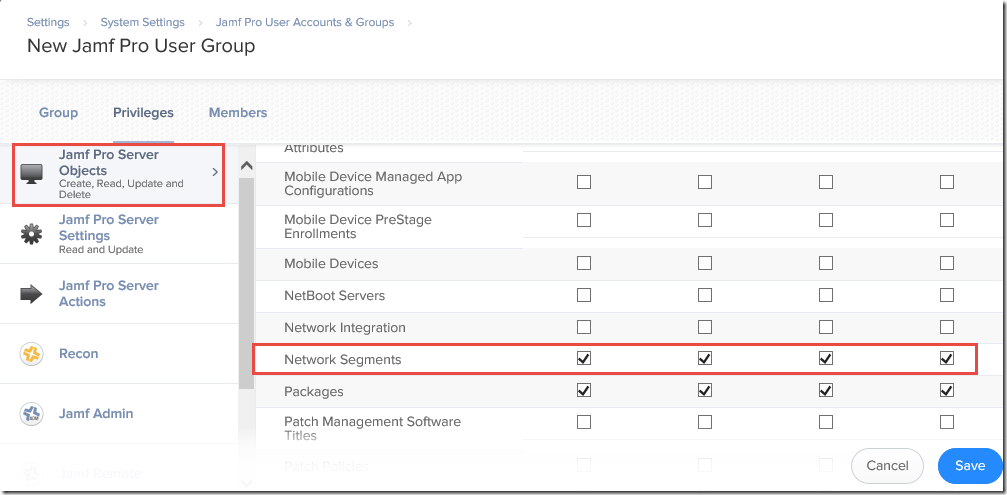This screenshot has height=495, width=1007.
Task: Click the Jamf Pro Server Actions arrow icon
Action: [31, 294]
